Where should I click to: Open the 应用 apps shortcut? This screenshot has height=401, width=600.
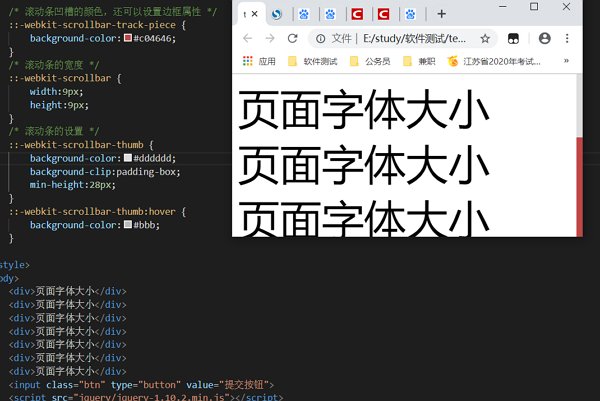pyautogui.click(x=259, y=61)
